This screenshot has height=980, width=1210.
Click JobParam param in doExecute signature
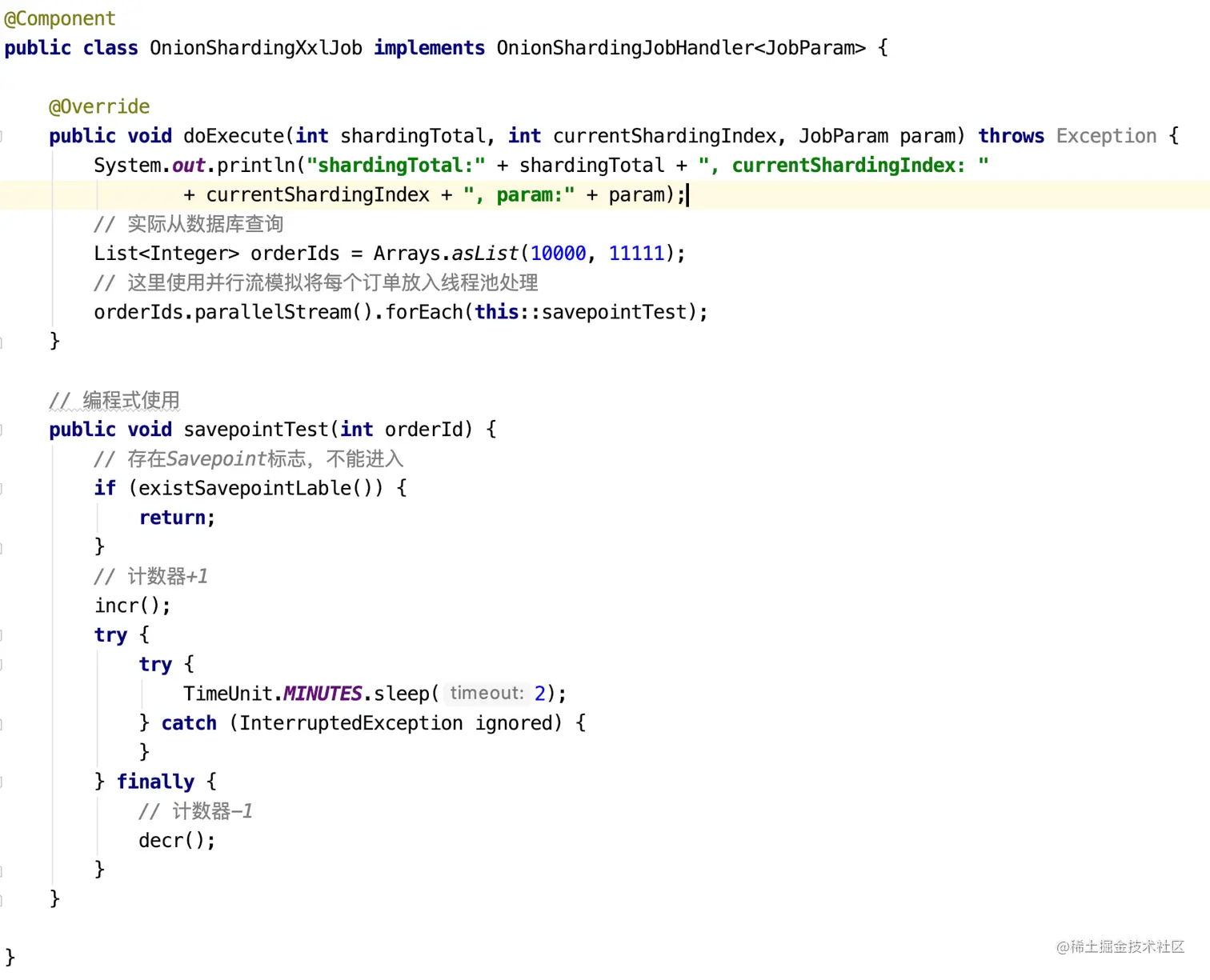coord(876,136)
